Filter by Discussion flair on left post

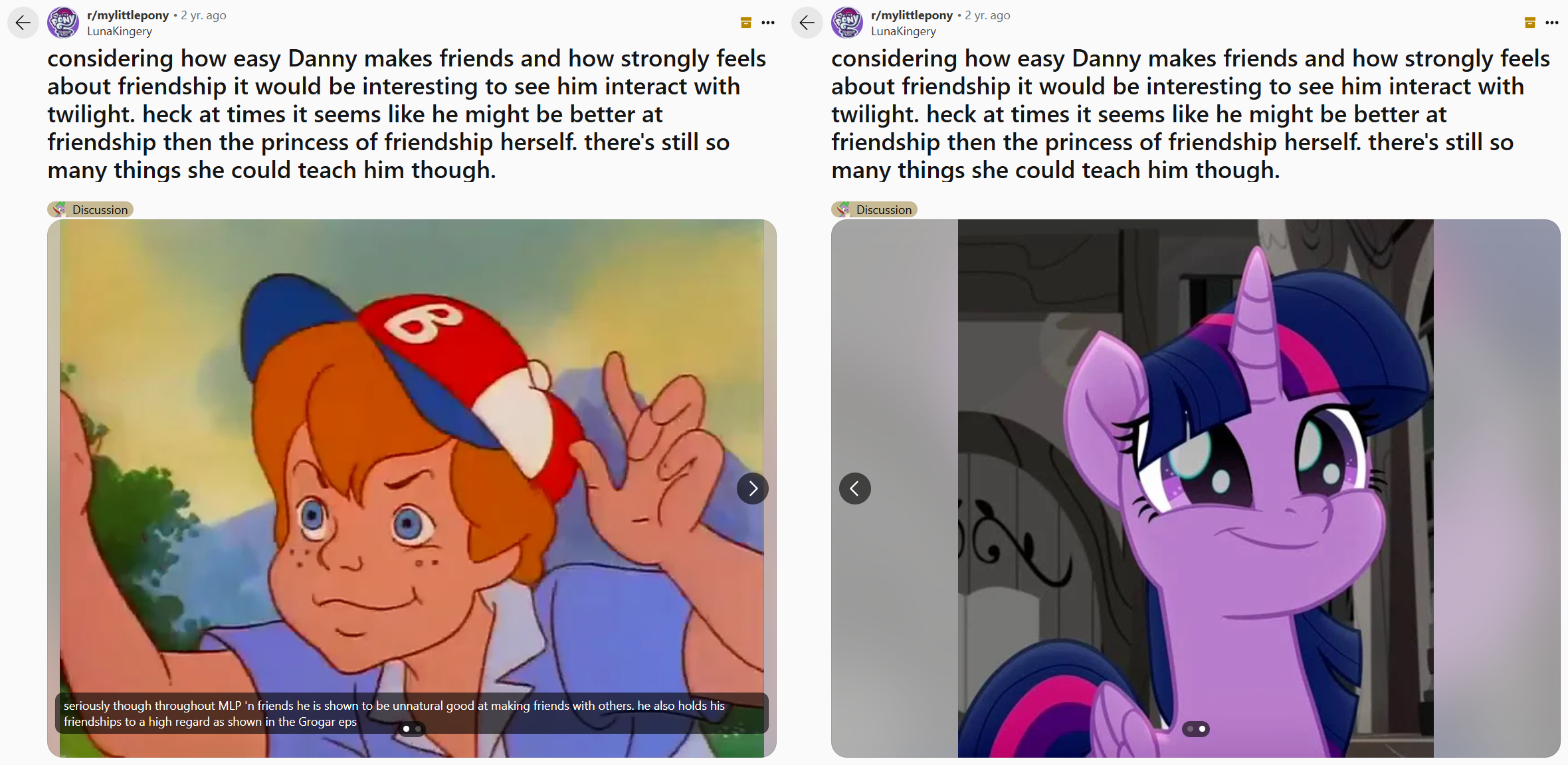pyautogui.click(x=90, y=209)
